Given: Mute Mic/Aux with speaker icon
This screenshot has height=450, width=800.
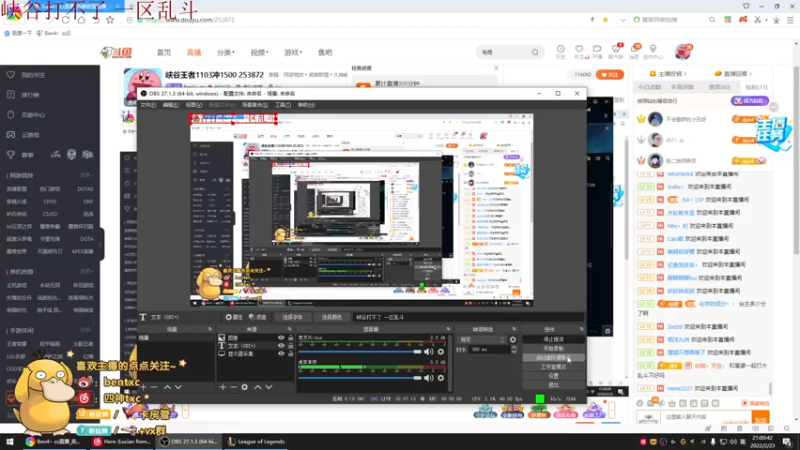Looking at the screenshot, I should click(x=429, y=352).
